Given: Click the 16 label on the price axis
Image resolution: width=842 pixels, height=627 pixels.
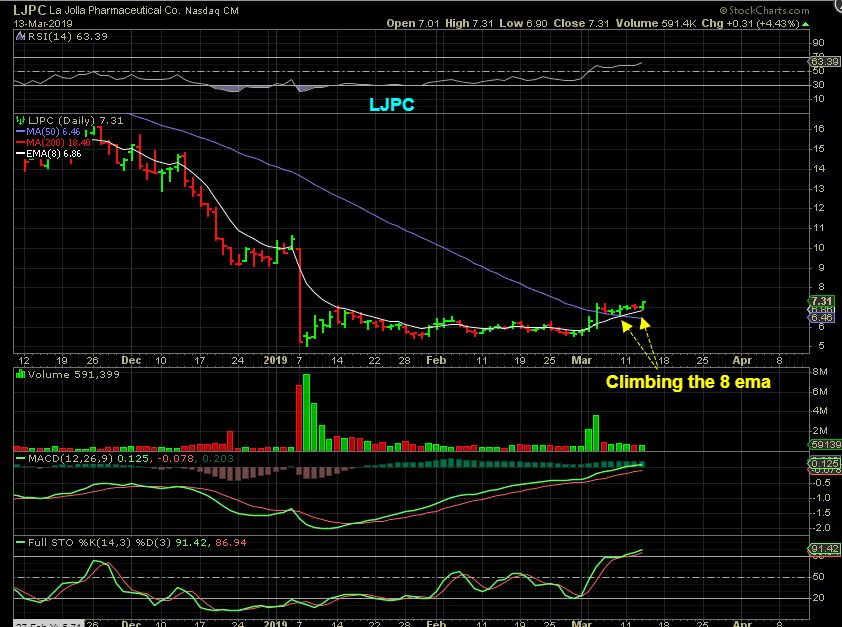Looking at the screenshot, I should coord(818,128).
